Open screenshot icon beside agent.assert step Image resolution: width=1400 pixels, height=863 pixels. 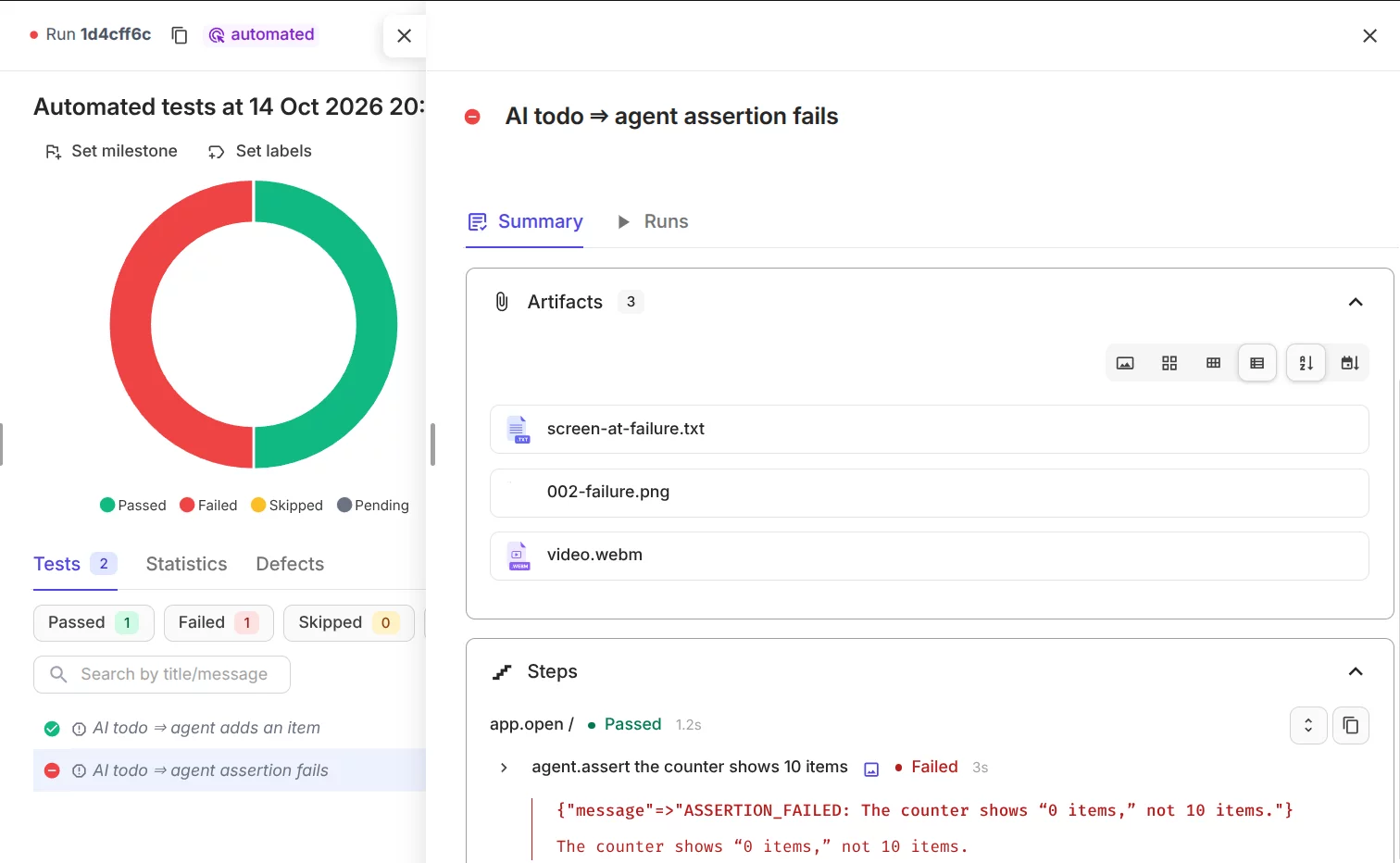click(871, 769)
